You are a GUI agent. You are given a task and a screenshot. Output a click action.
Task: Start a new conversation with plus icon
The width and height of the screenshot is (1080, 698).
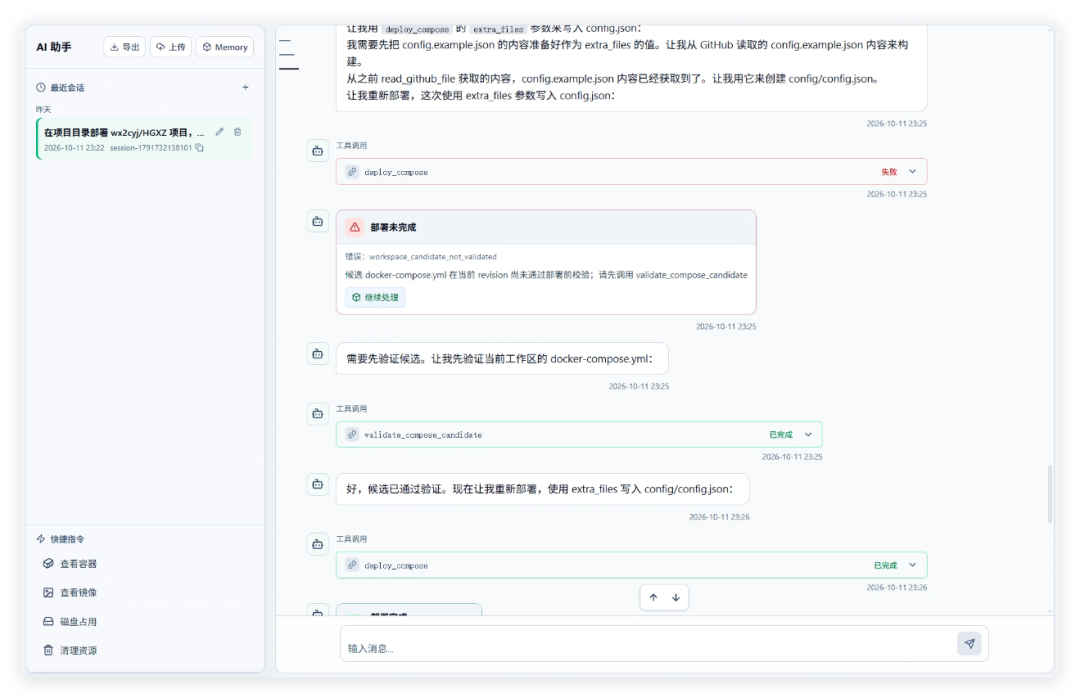(245, 88)
